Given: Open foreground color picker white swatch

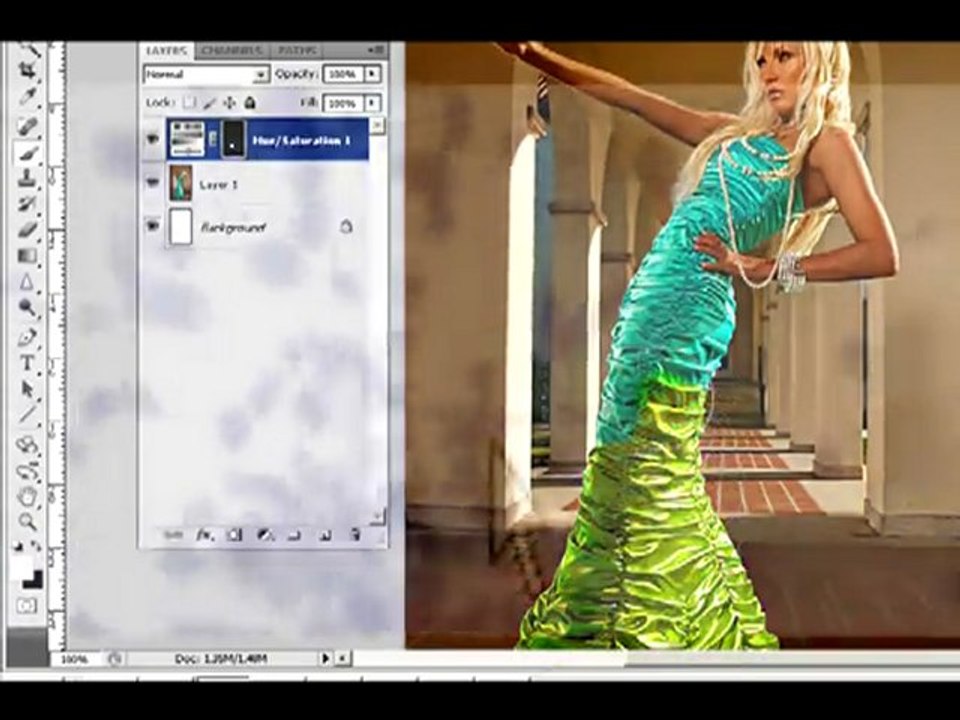Looking at the screenshot, I should tap(20, 567).
